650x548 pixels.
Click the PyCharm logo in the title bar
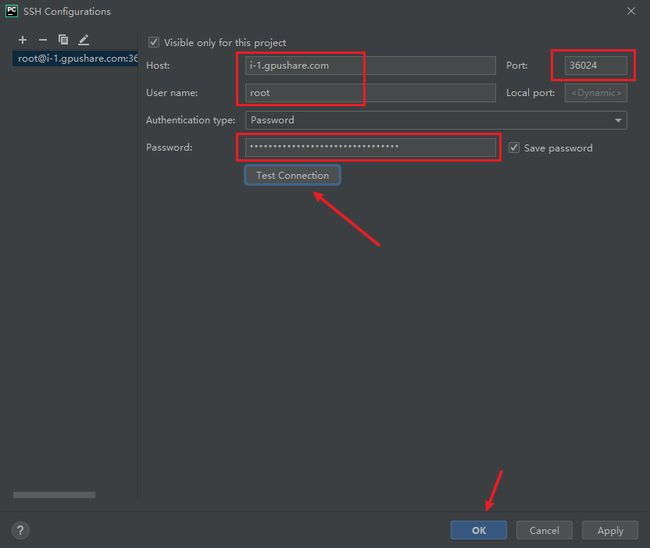click(12, 11)
